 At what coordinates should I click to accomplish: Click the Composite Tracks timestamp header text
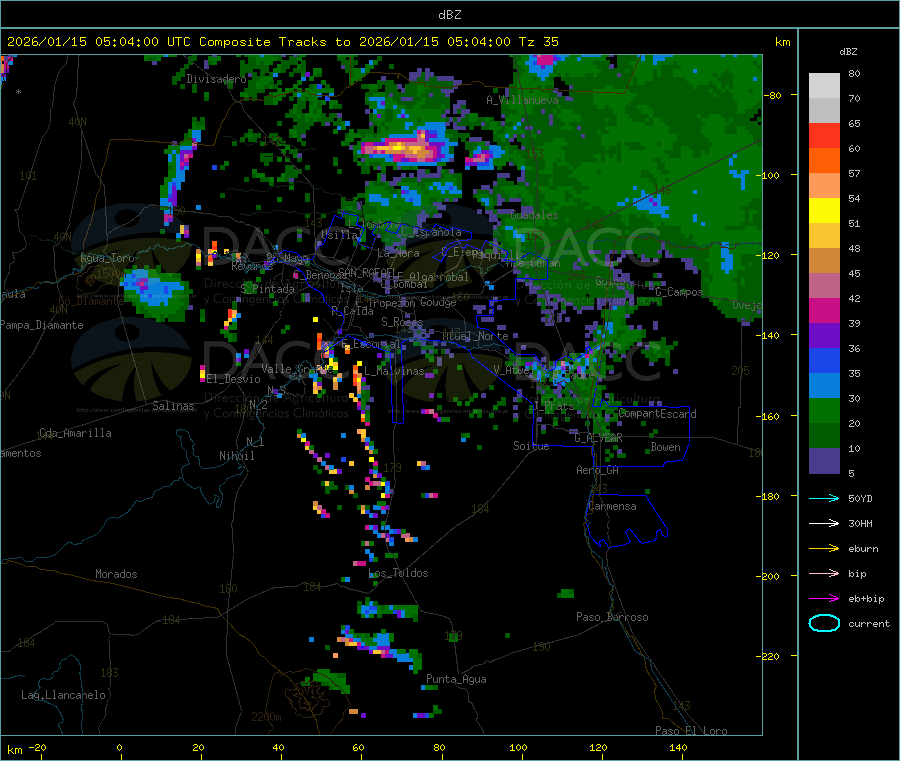coord(282,42)
